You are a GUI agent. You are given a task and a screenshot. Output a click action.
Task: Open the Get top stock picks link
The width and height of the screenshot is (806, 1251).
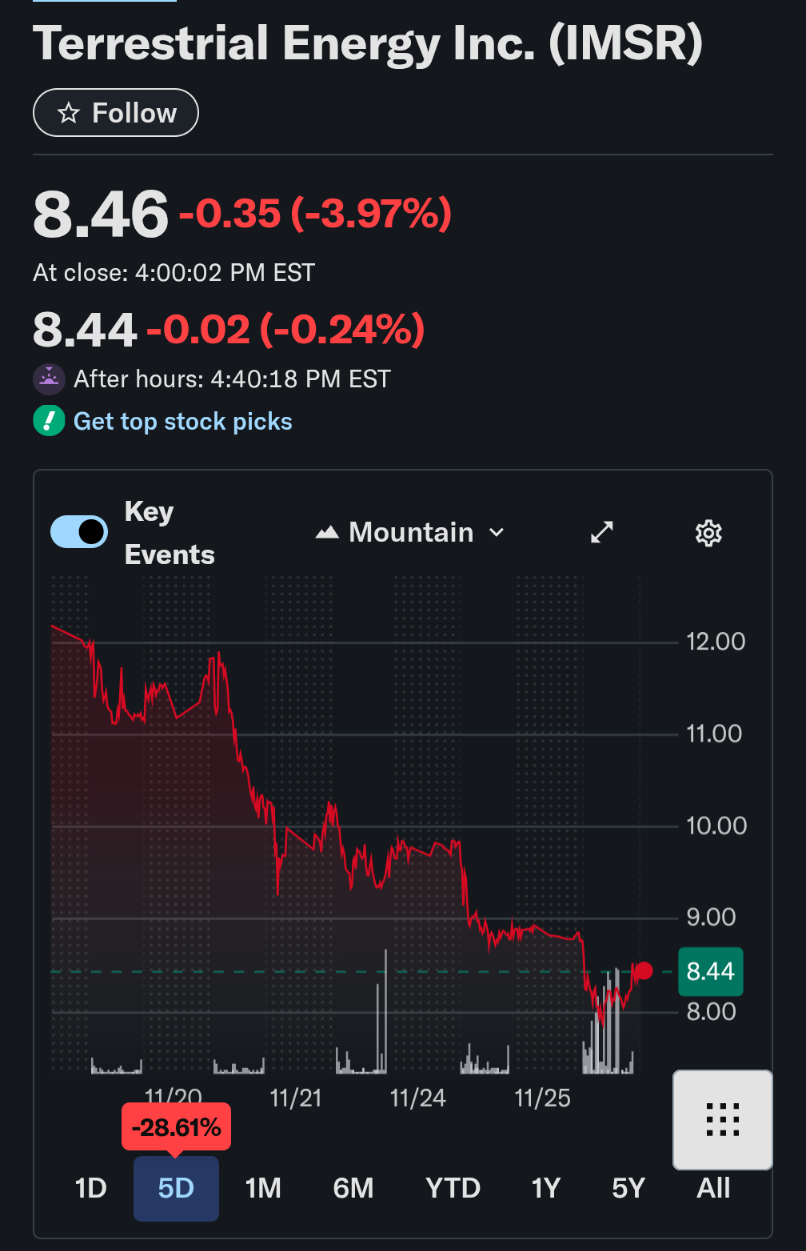[x=183, y=421]
